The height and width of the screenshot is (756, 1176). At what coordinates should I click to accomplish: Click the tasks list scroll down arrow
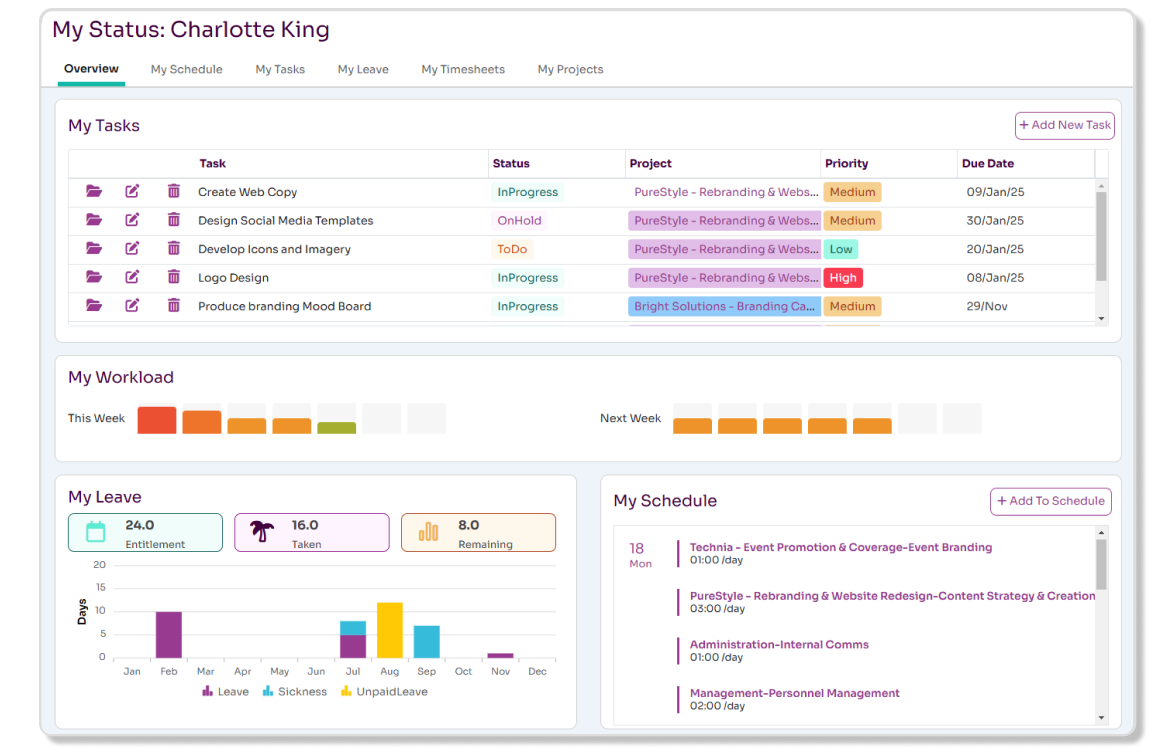[1101, 319]
